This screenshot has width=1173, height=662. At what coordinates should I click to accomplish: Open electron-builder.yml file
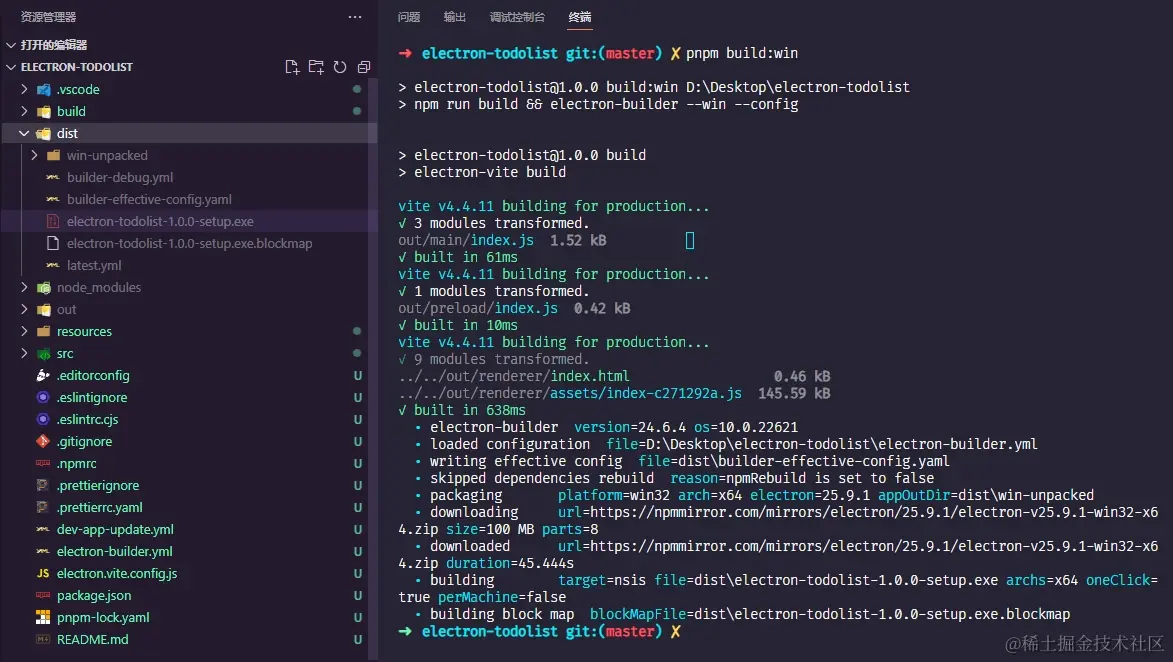[114, 551]
